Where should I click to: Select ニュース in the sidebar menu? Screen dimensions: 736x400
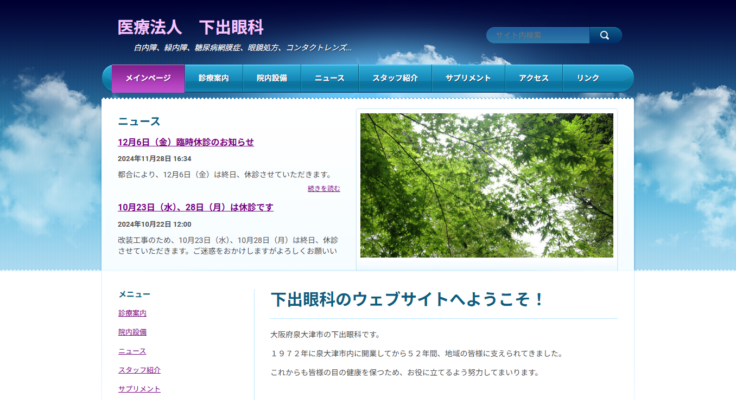(x=132, y=351)
